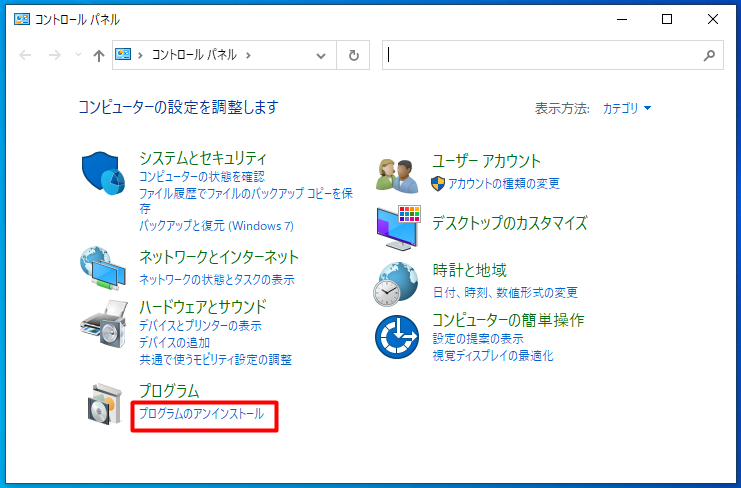Open the Programs disc box icon
The height and width of the screenshot is (488, 741).
(103, 404)
